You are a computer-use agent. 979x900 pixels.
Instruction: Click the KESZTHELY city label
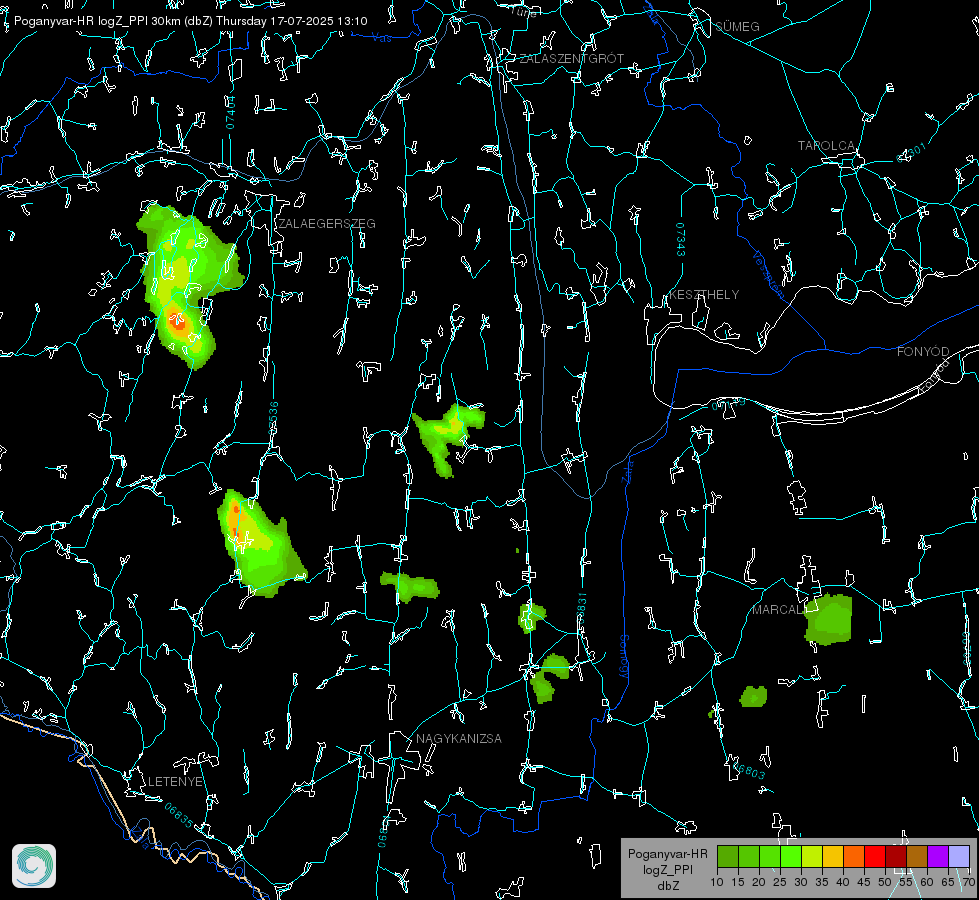coord(704,294)
